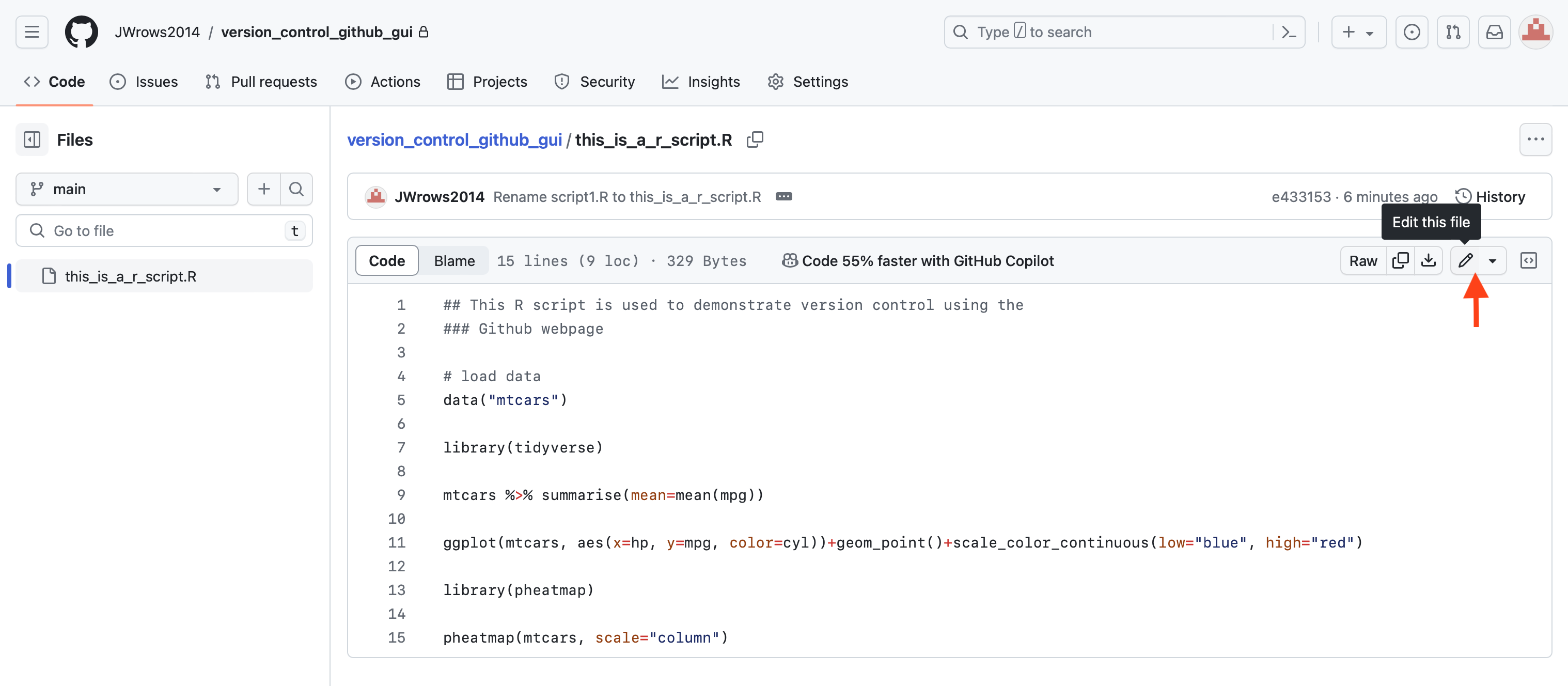1568x686 pixels.
Task: Switch to Blame view
Action: [454, 260]
